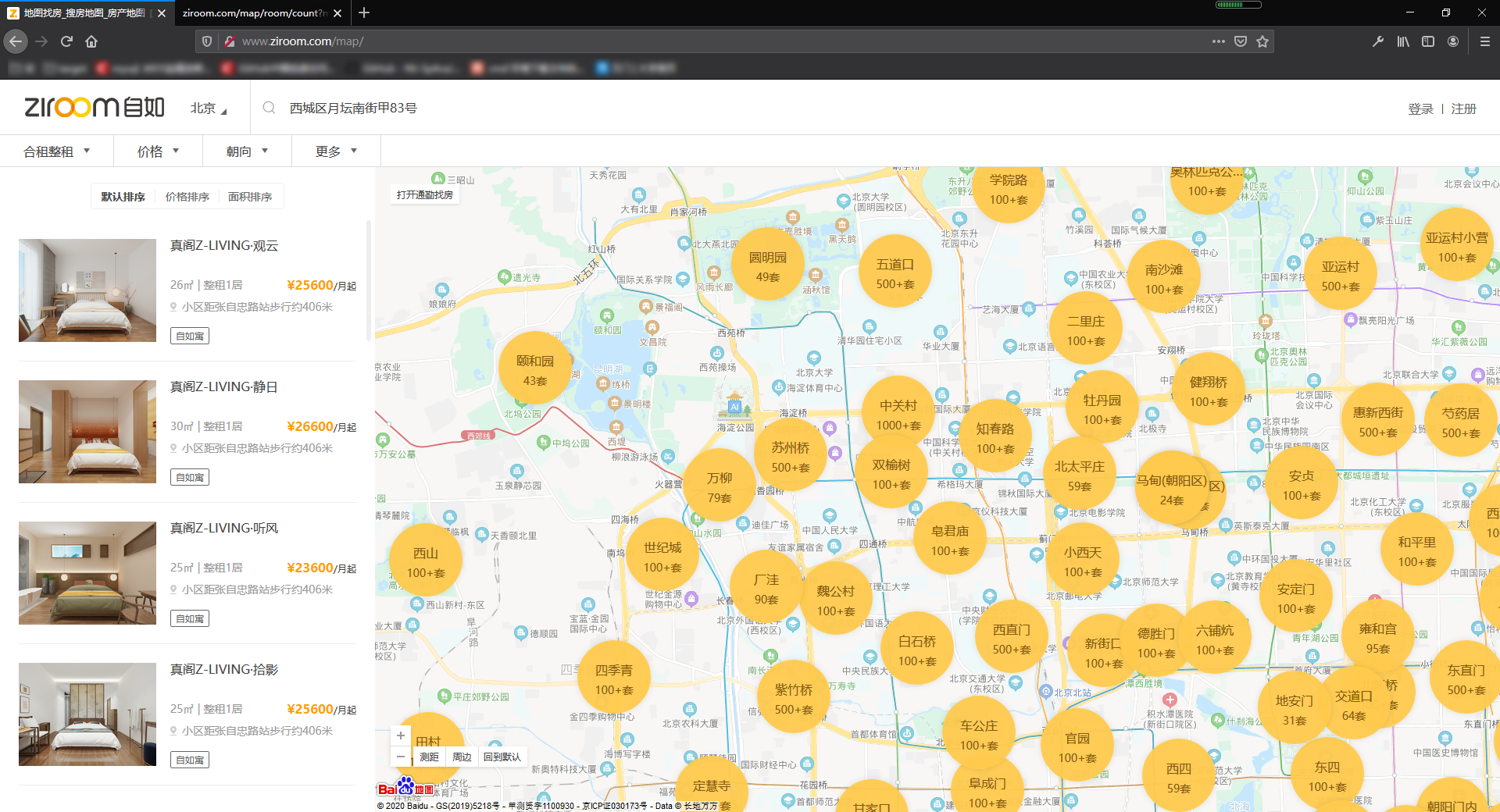Click the listing panel vertical scrollbar

point(369,281)
